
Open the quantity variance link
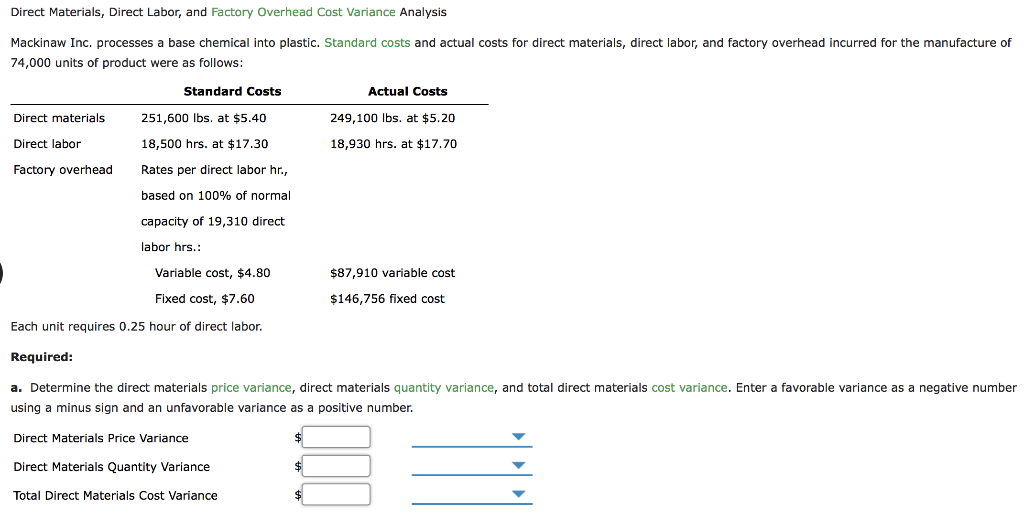[x=443, y=388]
